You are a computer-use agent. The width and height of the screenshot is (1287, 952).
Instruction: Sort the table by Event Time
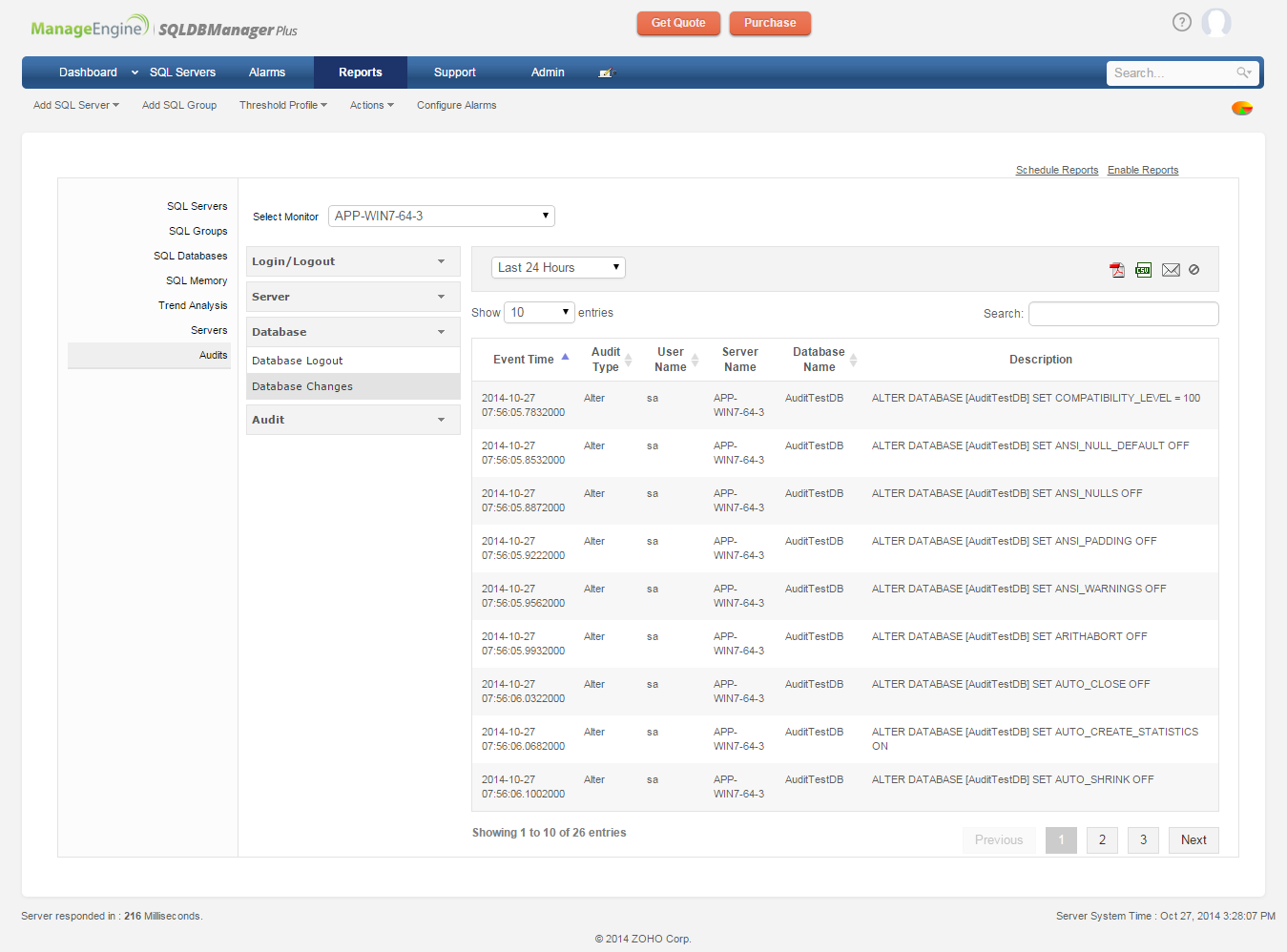[x=524, y=360]
